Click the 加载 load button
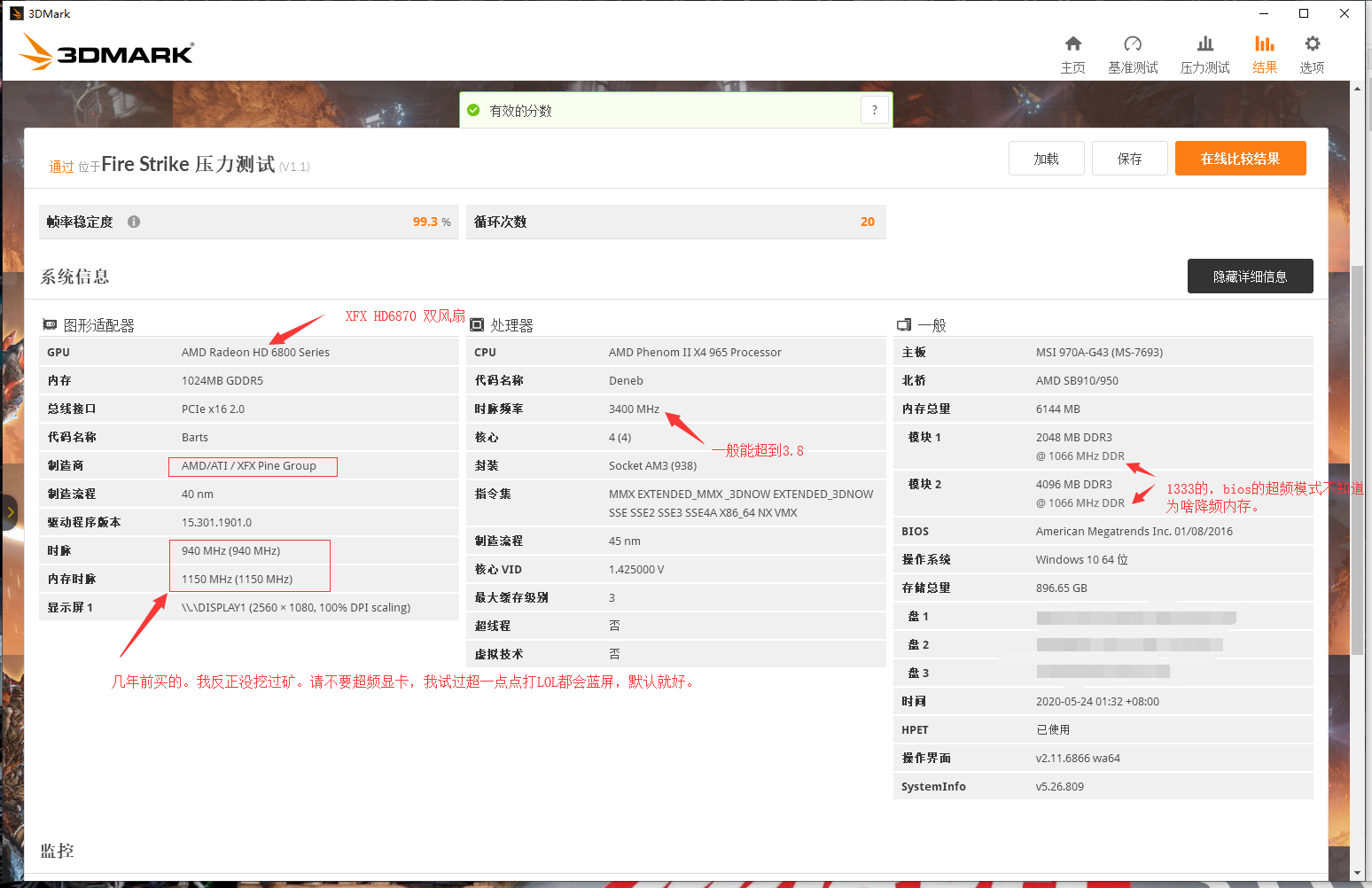1372x888 pixels. [x=1047, y=159]
